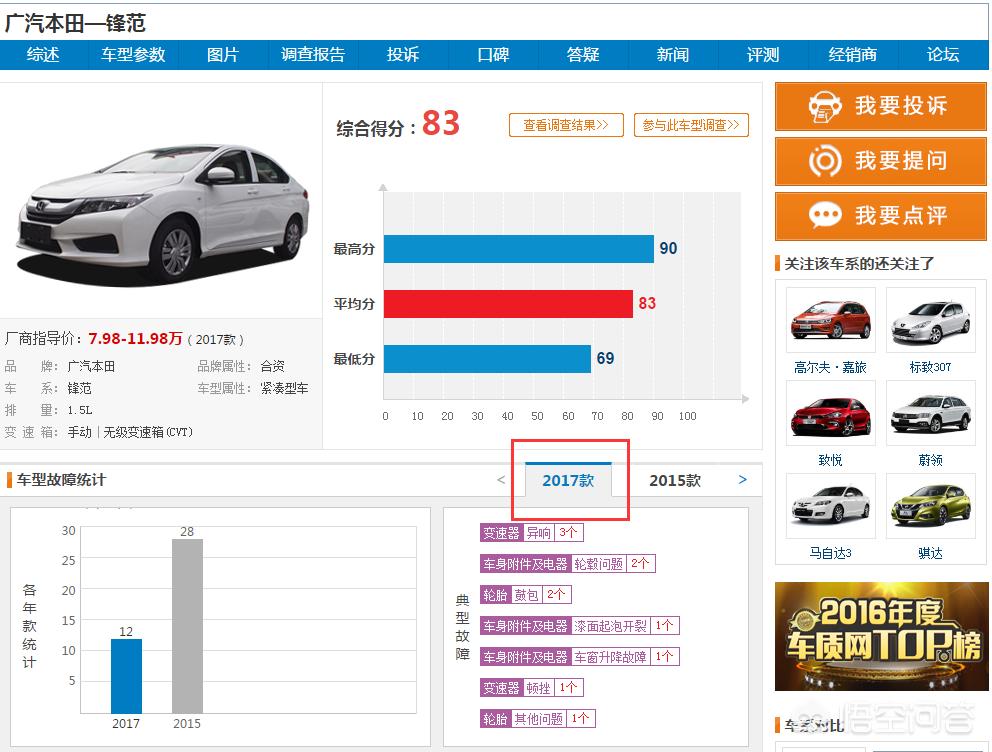
Task: Click the left arrow before 2017款
Action: (x=501, y=479)
